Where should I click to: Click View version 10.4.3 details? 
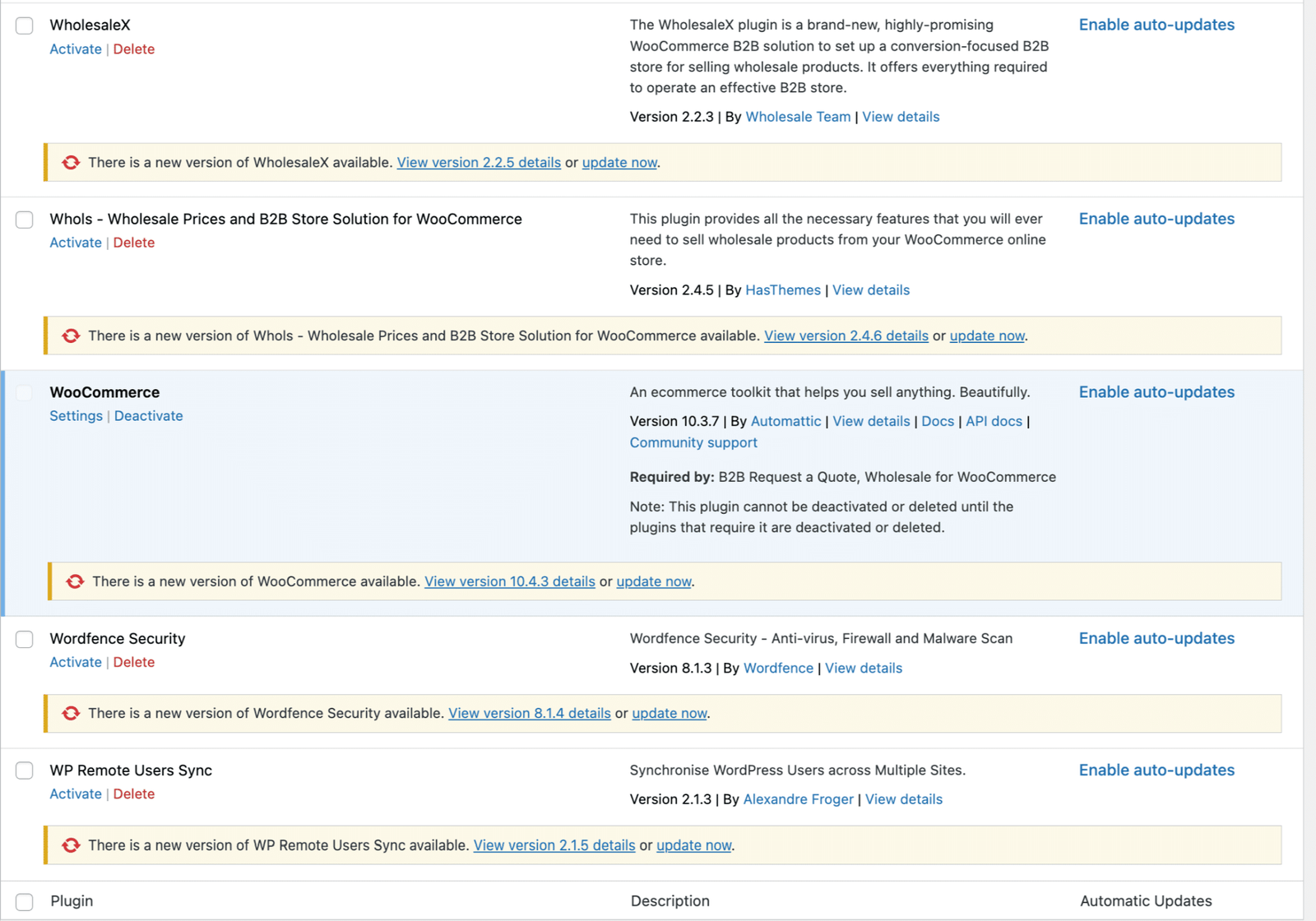[x=510, y=581]
